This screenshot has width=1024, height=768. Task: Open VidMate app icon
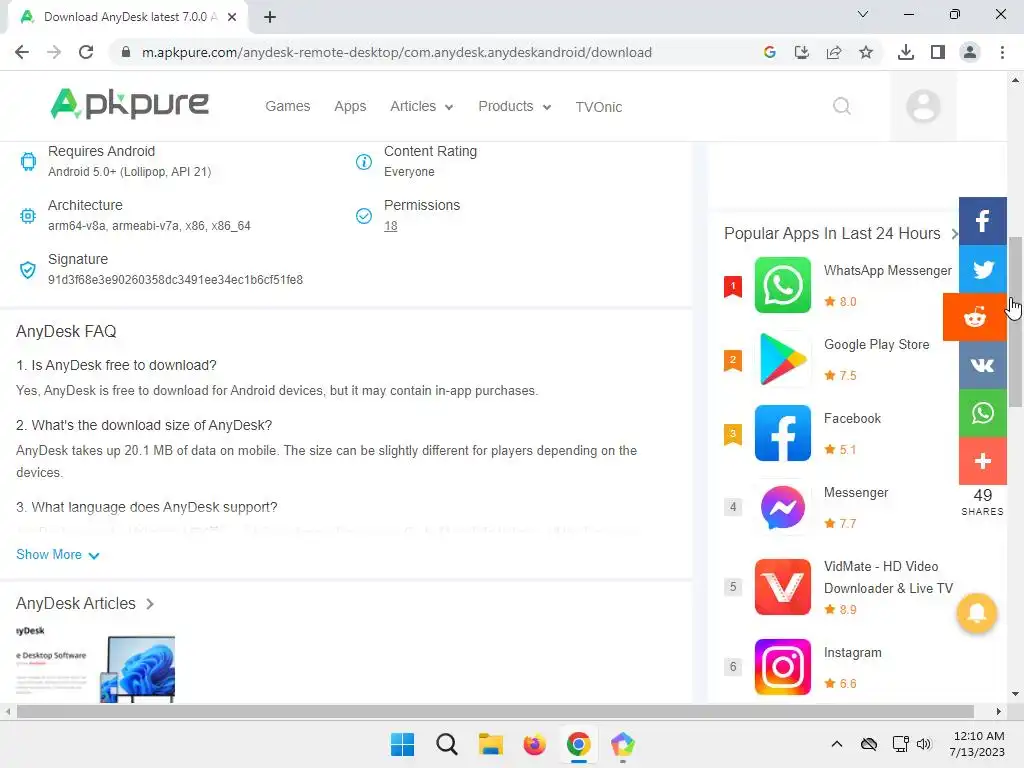pyautogui.click(x=782, y=586)
